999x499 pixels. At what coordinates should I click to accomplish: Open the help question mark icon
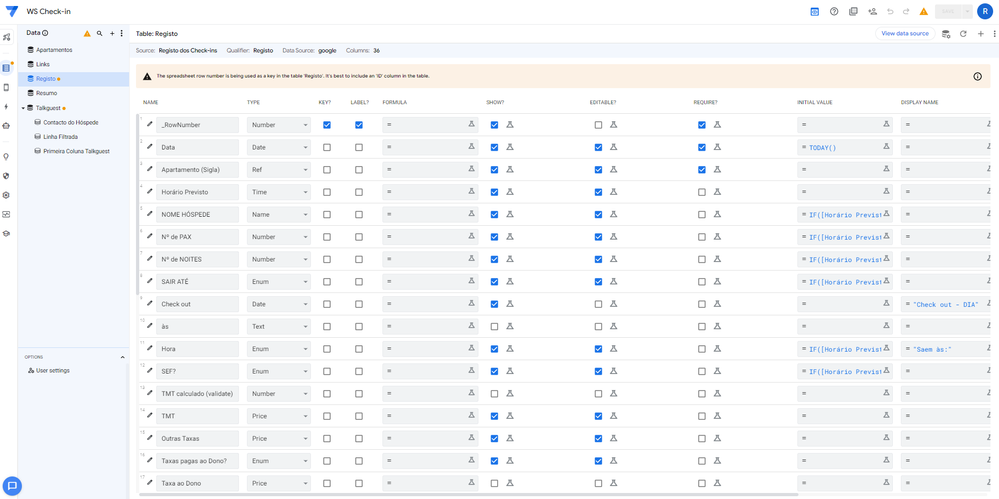pyautogui.click(x=834, y=11)
